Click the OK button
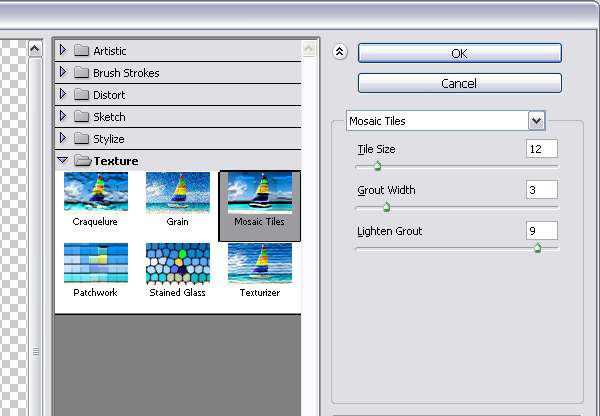The height and width of the screenshot is (416, 600). point(459,53)
